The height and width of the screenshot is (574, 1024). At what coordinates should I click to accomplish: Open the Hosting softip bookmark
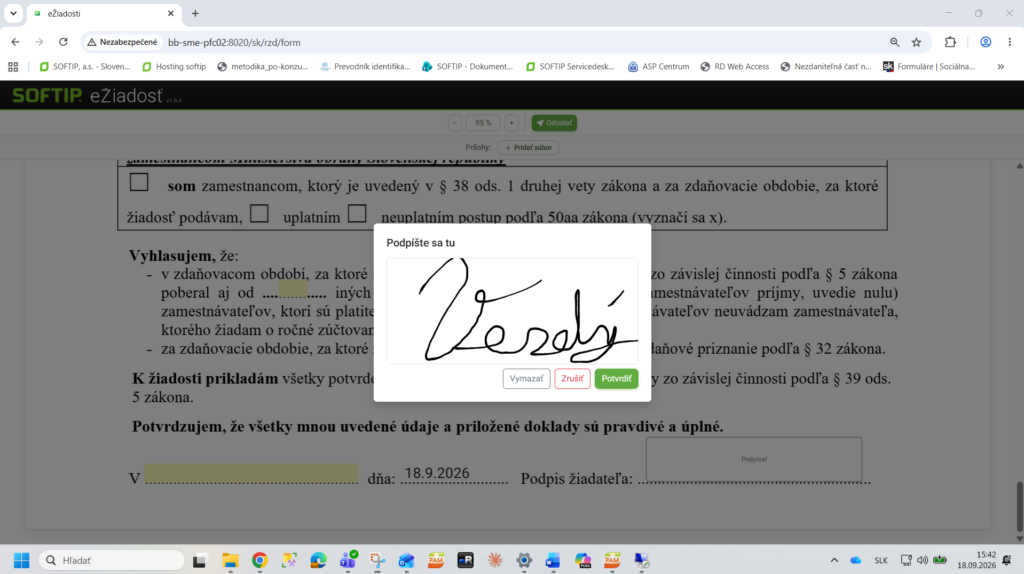pyautogui.click(x=174, y=67)
